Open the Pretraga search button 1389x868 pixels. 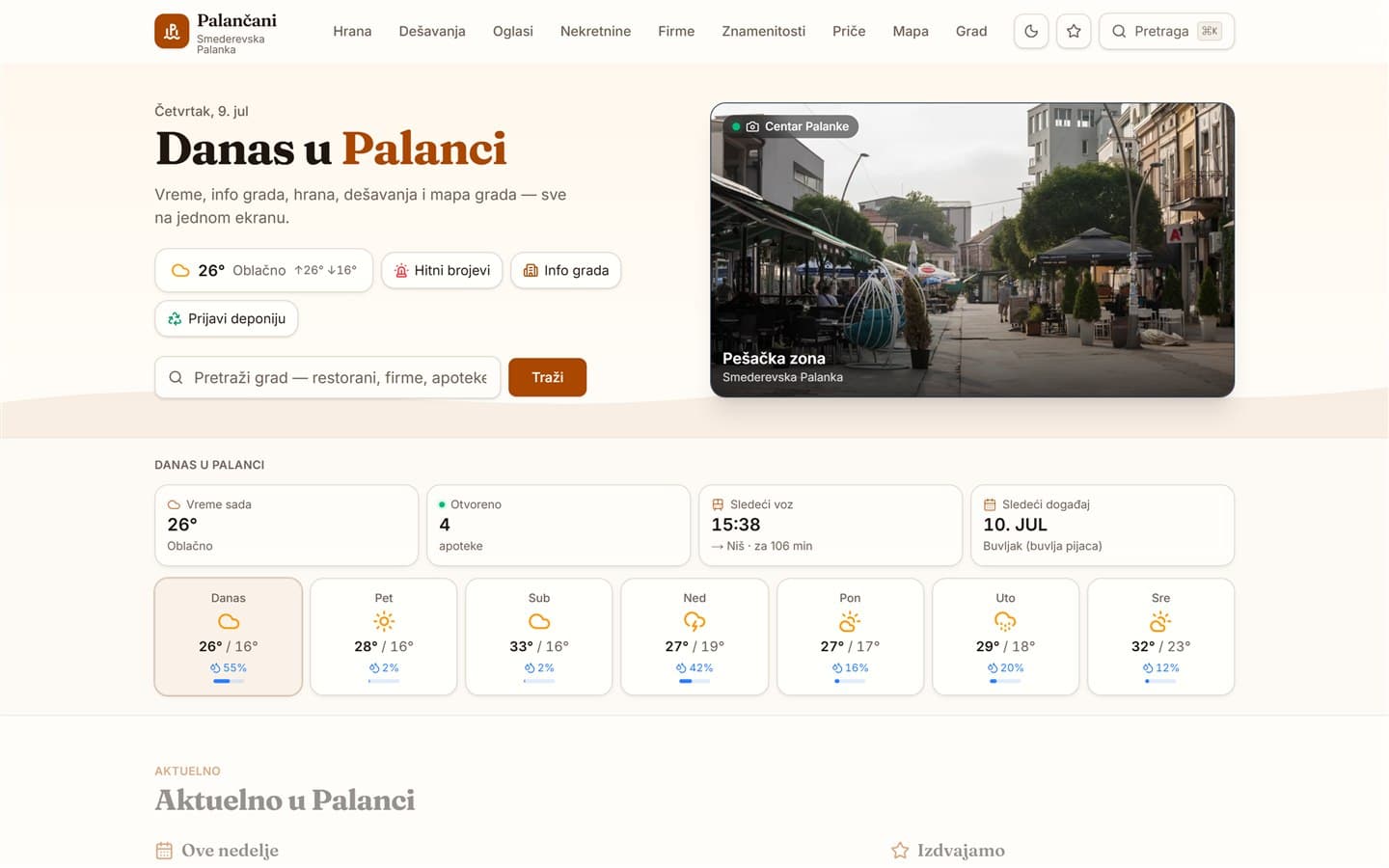click(1166, 31)
